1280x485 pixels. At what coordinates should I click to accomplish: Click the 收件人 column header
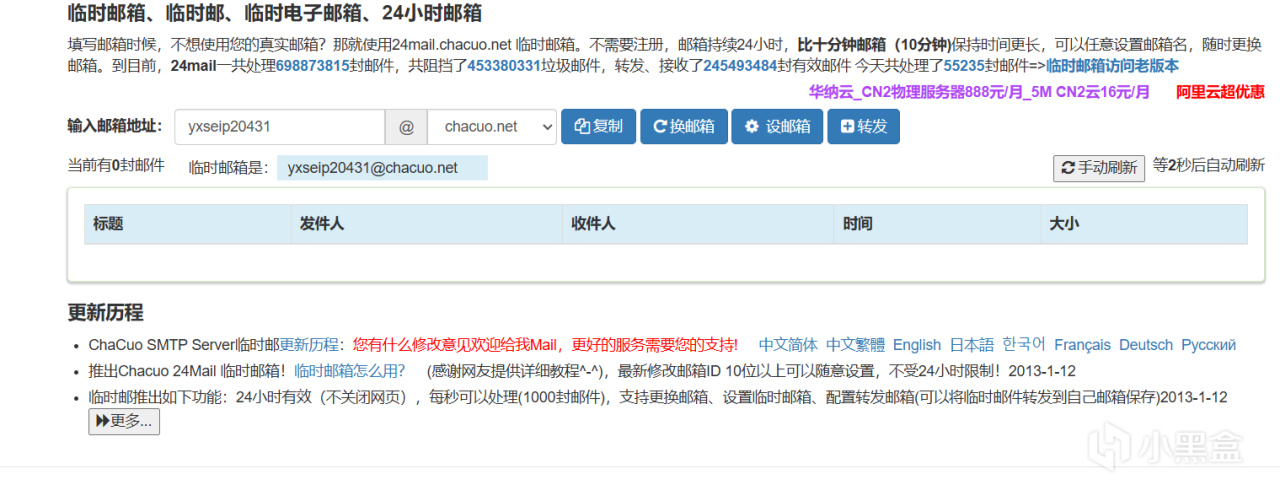[x=699, y=224]
